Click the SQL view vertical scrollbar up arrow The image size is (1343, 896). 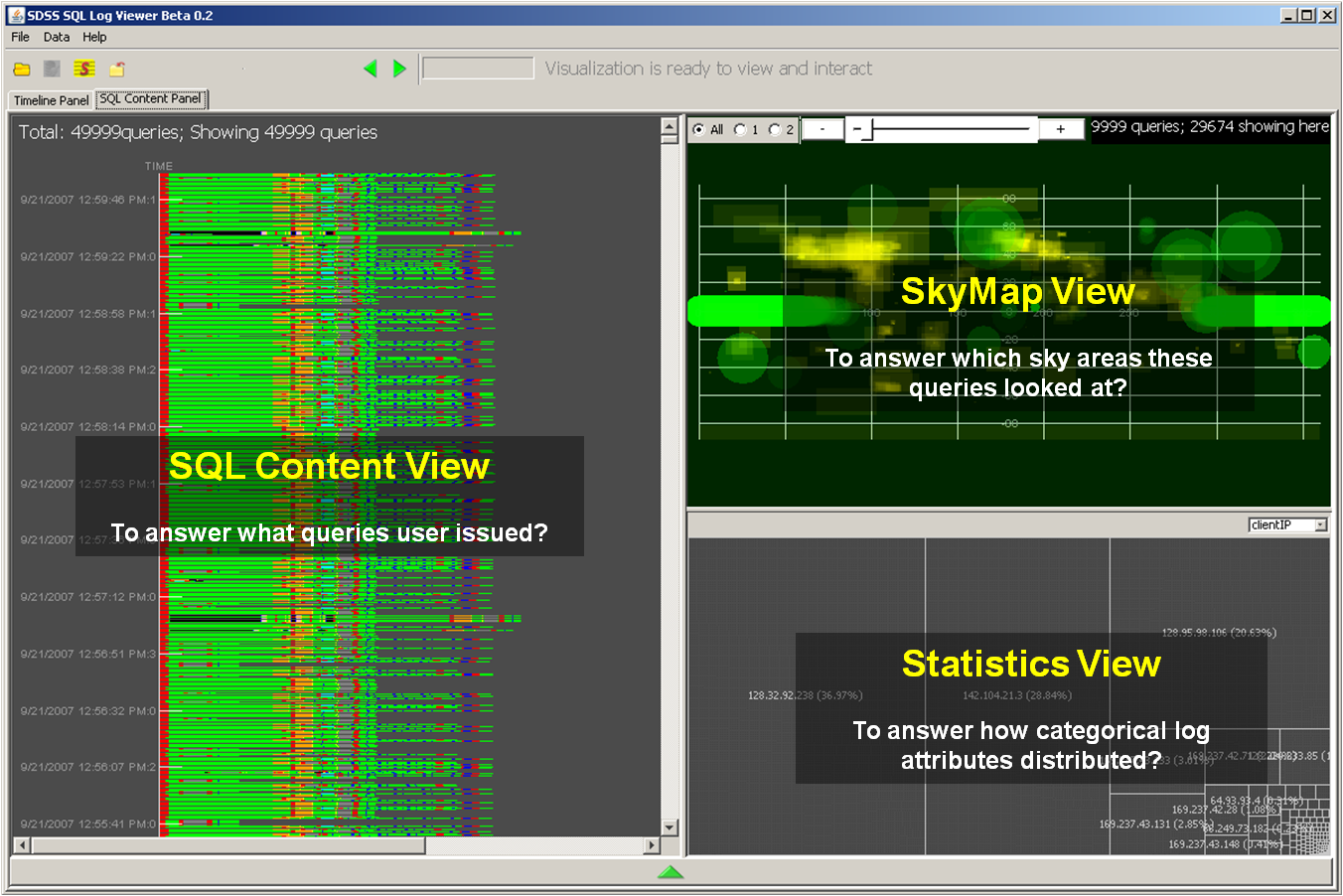[670, 126]
